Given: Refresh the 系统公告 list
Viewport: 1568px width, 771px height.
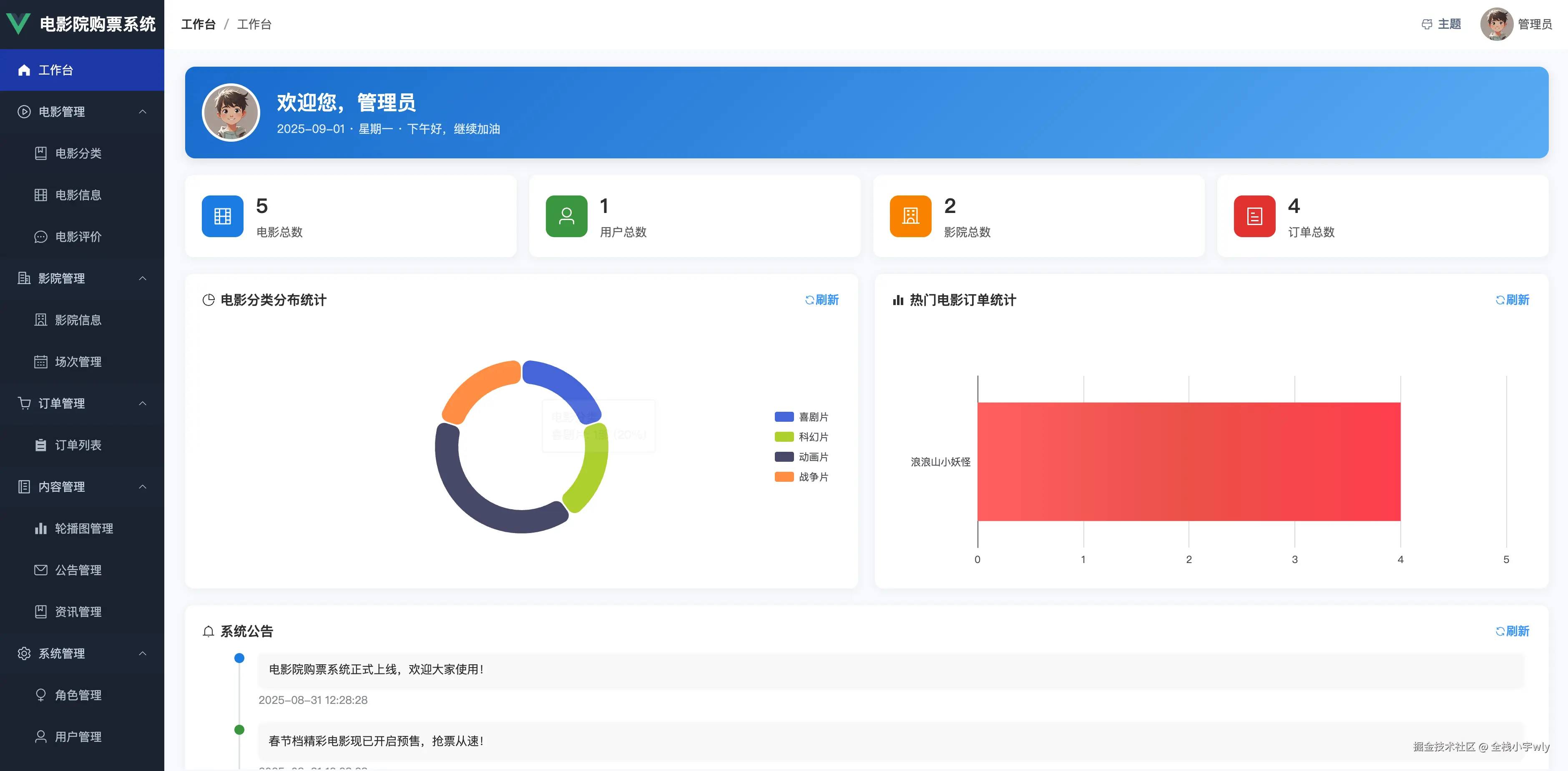Looking at the screenshot, I should click(x=1512, y=631).
